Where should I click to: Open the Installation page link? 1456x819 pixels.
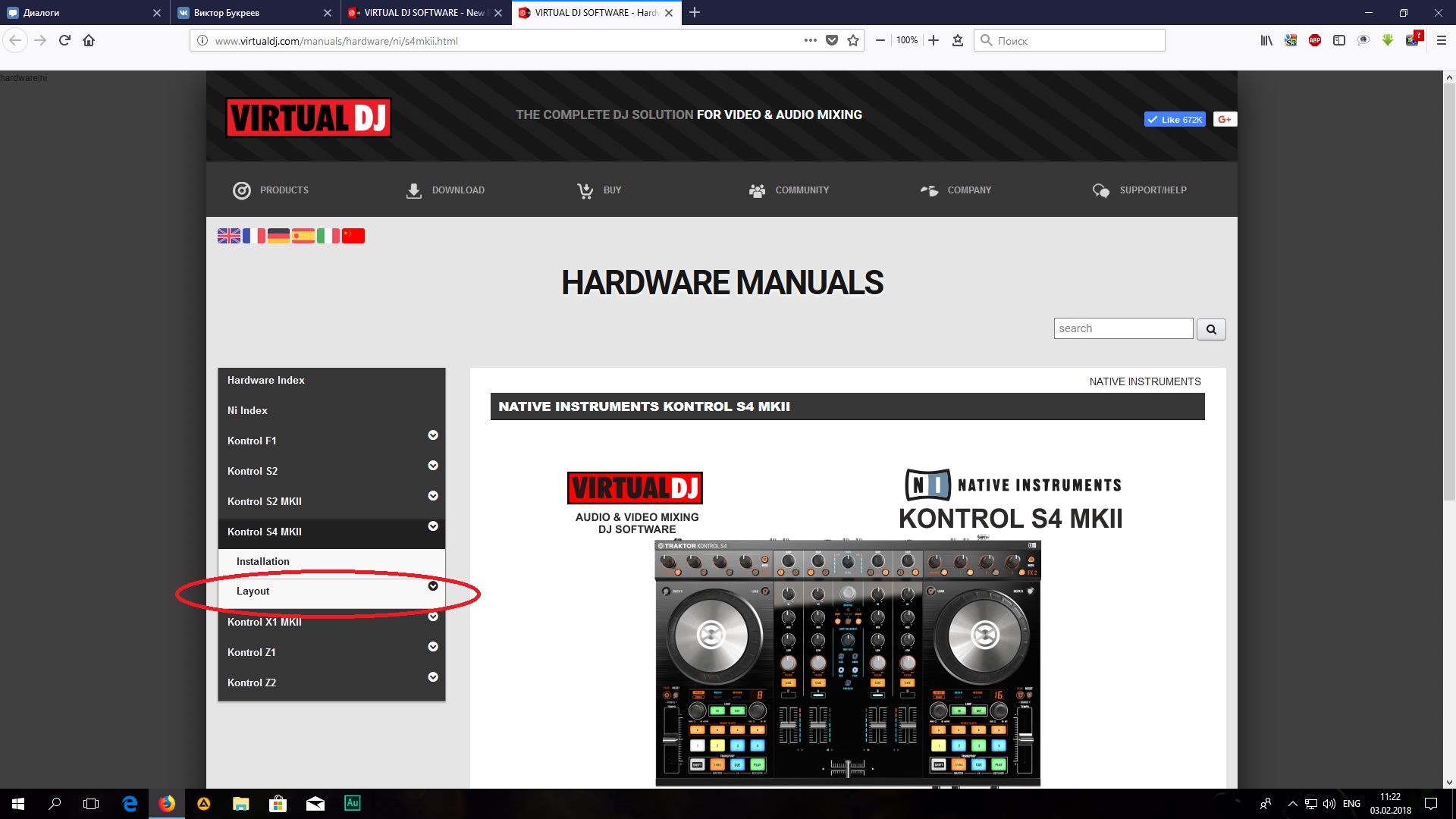pos(263,561)
